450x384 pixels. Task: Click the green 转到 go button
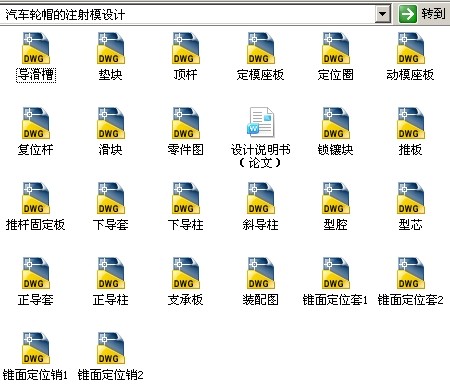click(x=422, y=14)
